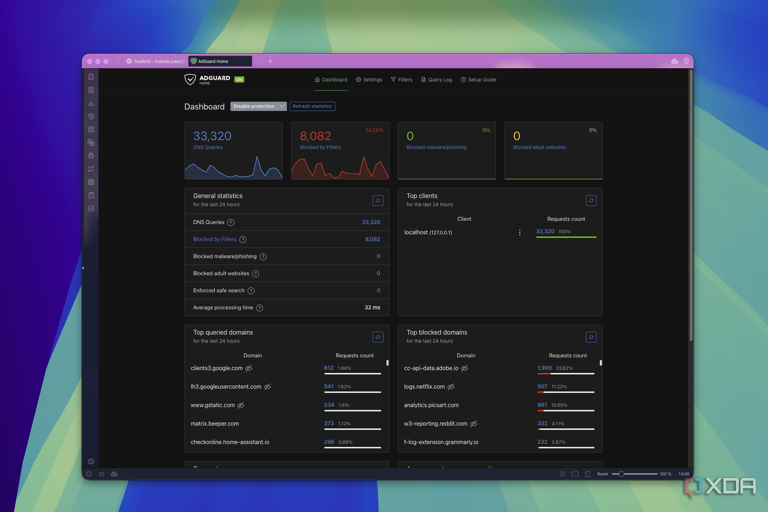Go to the Query Log page

click(x=436, y=80)
